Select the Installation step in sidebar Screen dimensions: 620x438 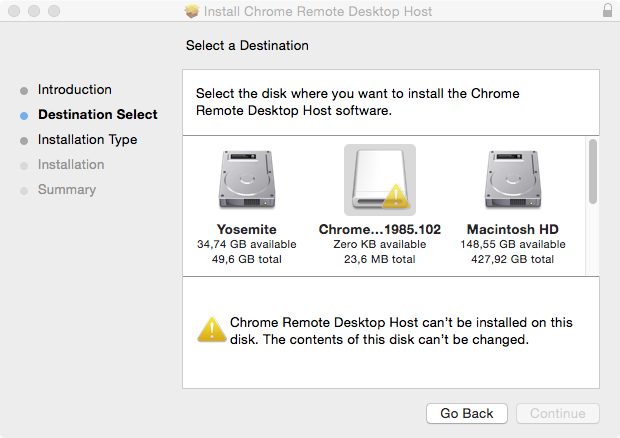(x=71, y=165)
